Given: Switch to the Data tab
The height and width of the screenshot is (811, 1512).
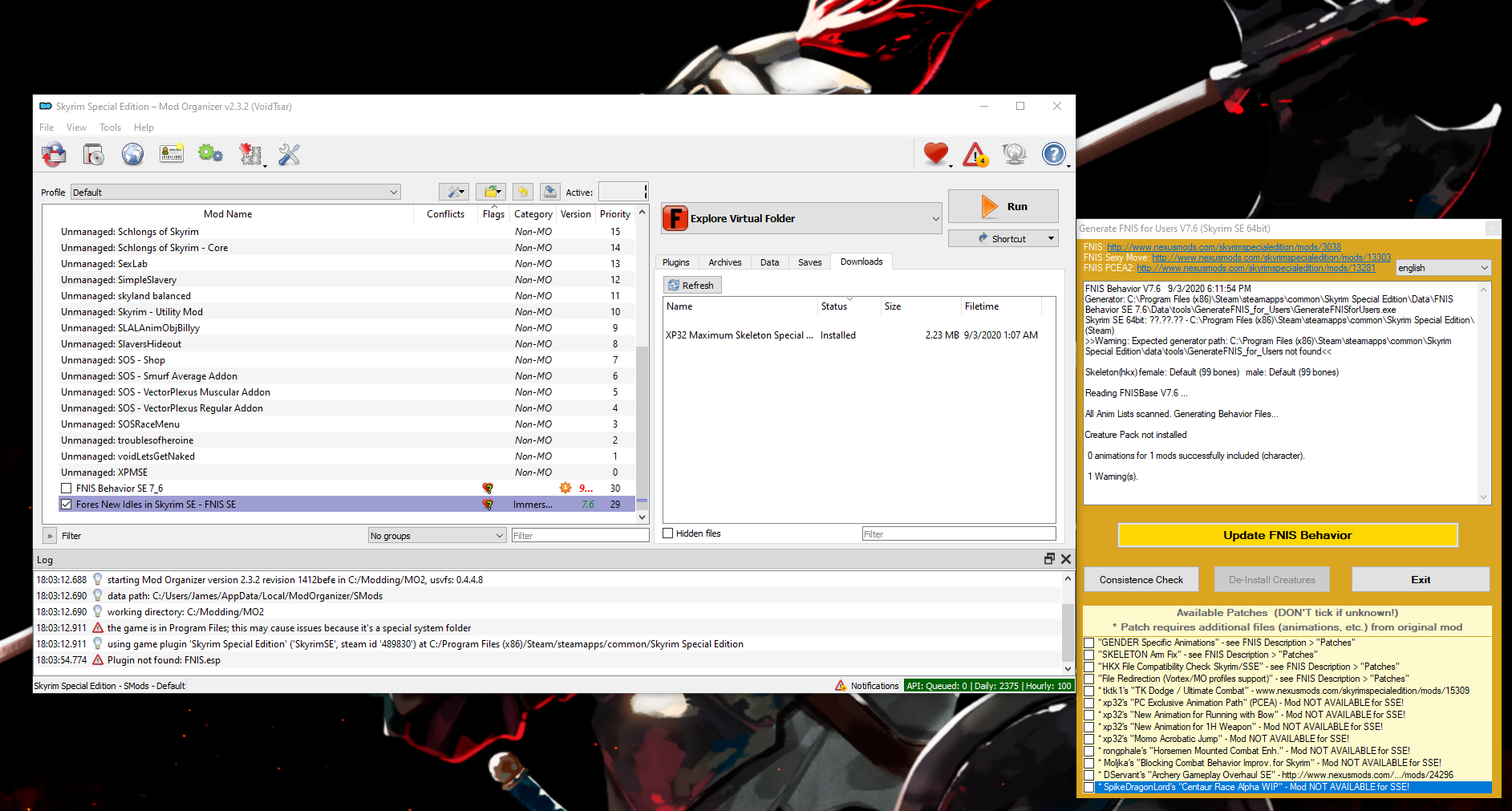Looking at the screenshot, I should (x=770, y=262).
